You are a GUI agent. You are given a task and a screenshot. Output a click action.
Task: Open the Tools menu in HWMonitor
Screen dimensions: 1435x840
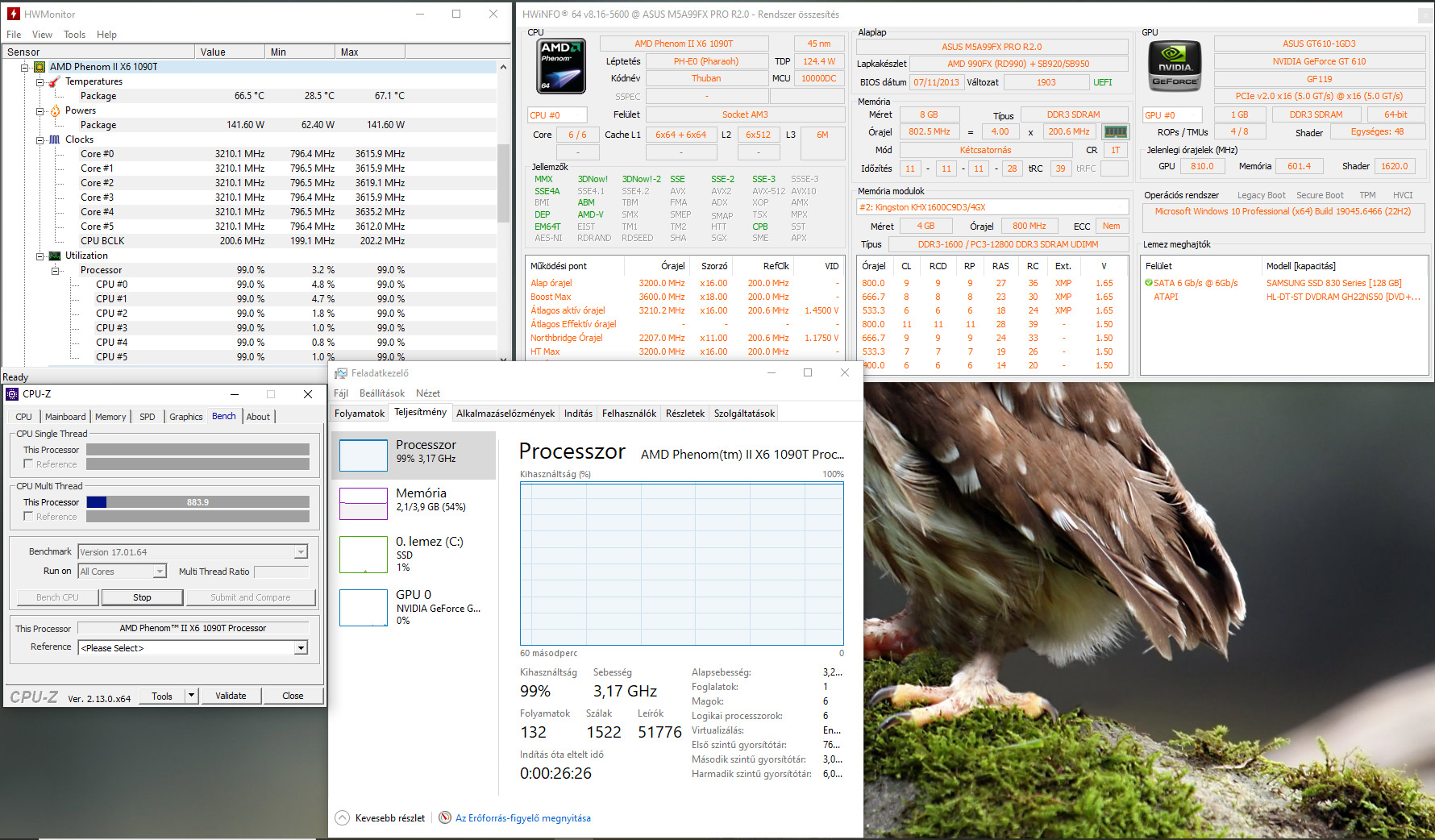[74, 35]
